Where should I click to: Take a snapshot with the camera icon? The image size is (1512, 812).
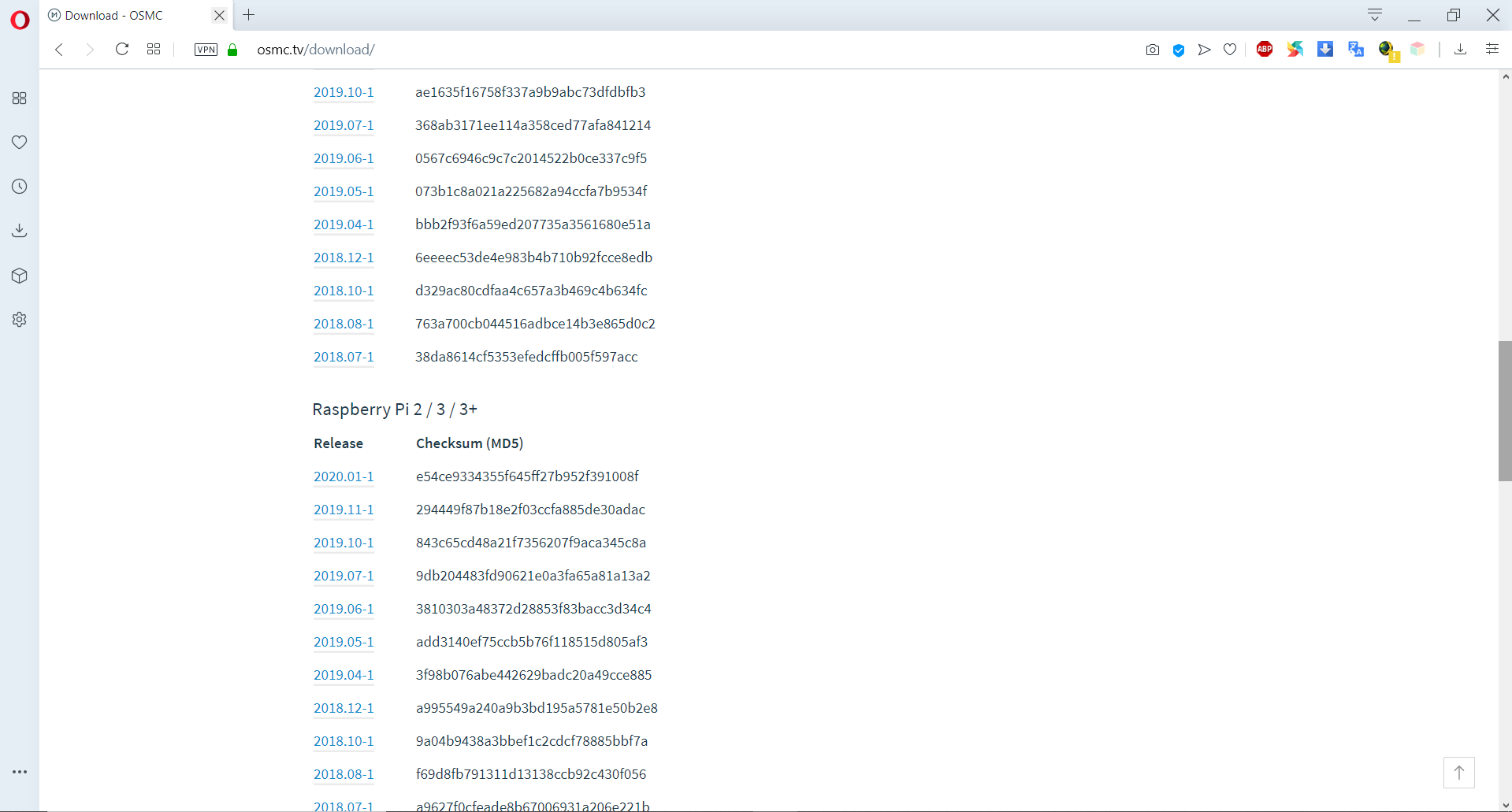[1153, 50]
